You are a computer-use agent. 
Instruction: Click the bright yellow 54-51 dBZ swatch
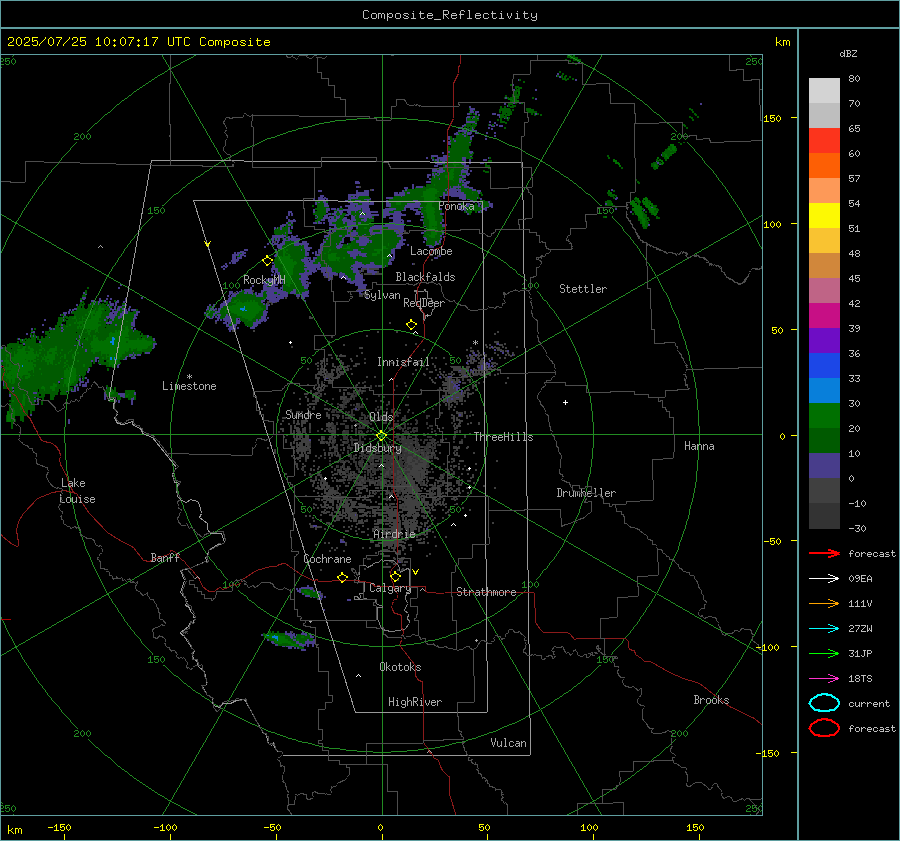(x=824, y=216)
